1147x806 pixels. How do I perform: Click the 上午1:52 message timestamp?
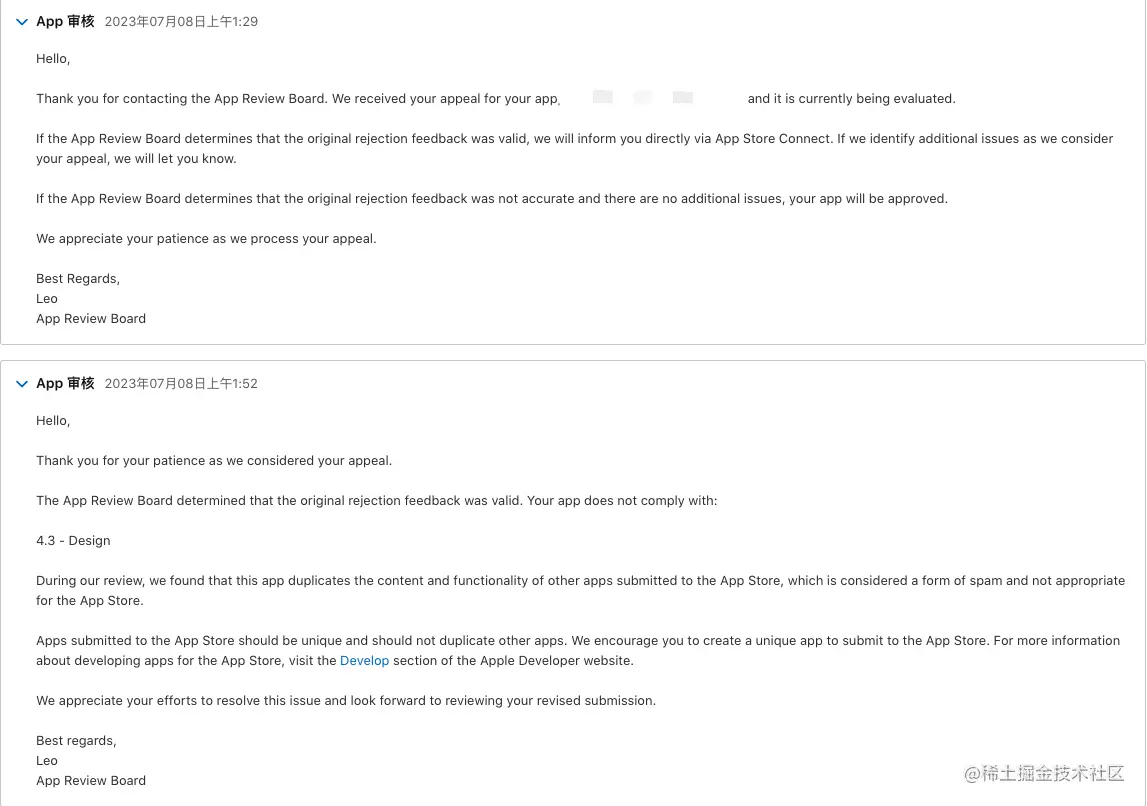[x=181, y=384]
